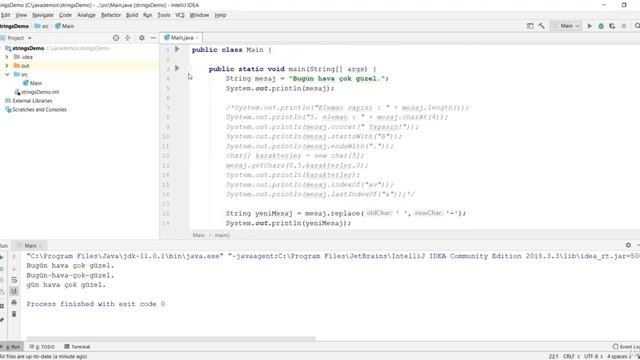This screenshot has width=640, height=360.
Task: Open the Window menu
Action: point(199,15)
